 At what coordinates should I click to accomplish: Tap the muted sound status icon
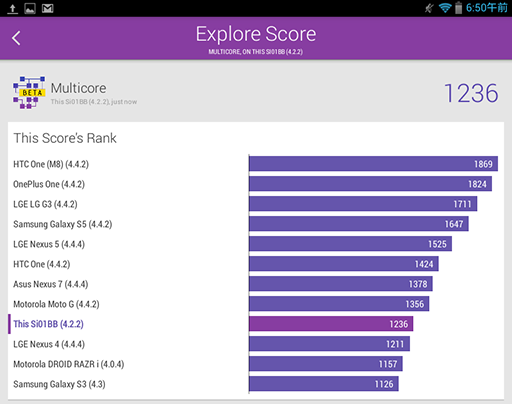pyautogui.click(x=429, y=8)
